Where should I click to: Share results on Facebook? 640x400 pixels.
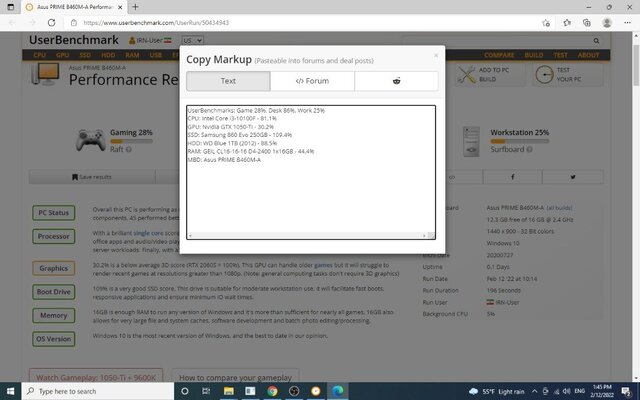[513, 177]
